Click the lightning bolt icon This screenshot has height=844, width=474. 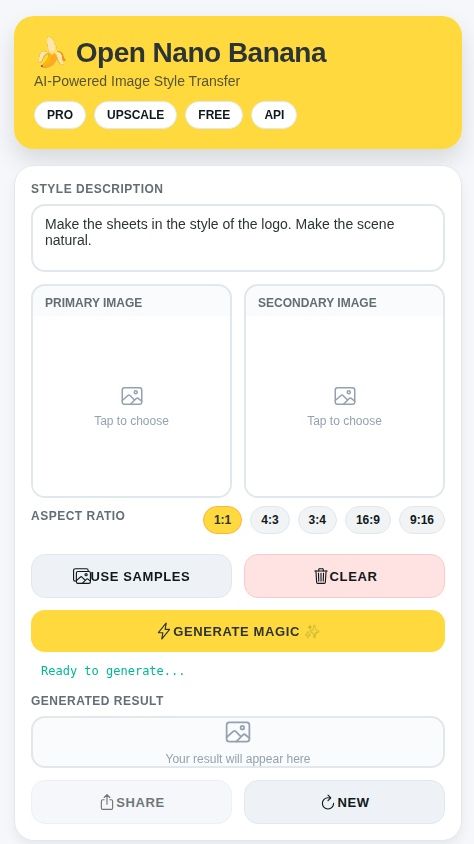coord(164,631)
